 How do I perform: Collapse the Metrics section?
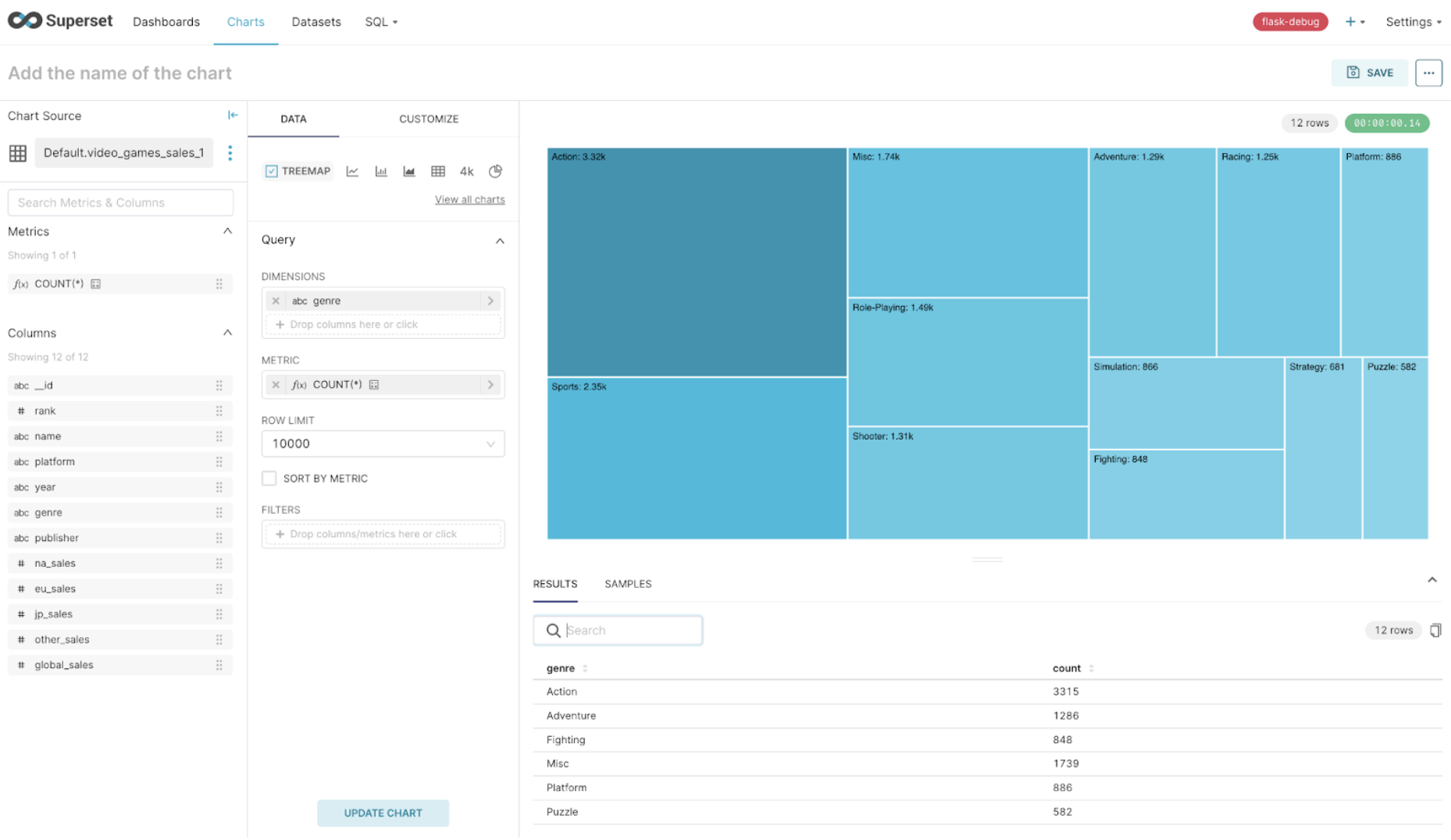tap(227, 231)
